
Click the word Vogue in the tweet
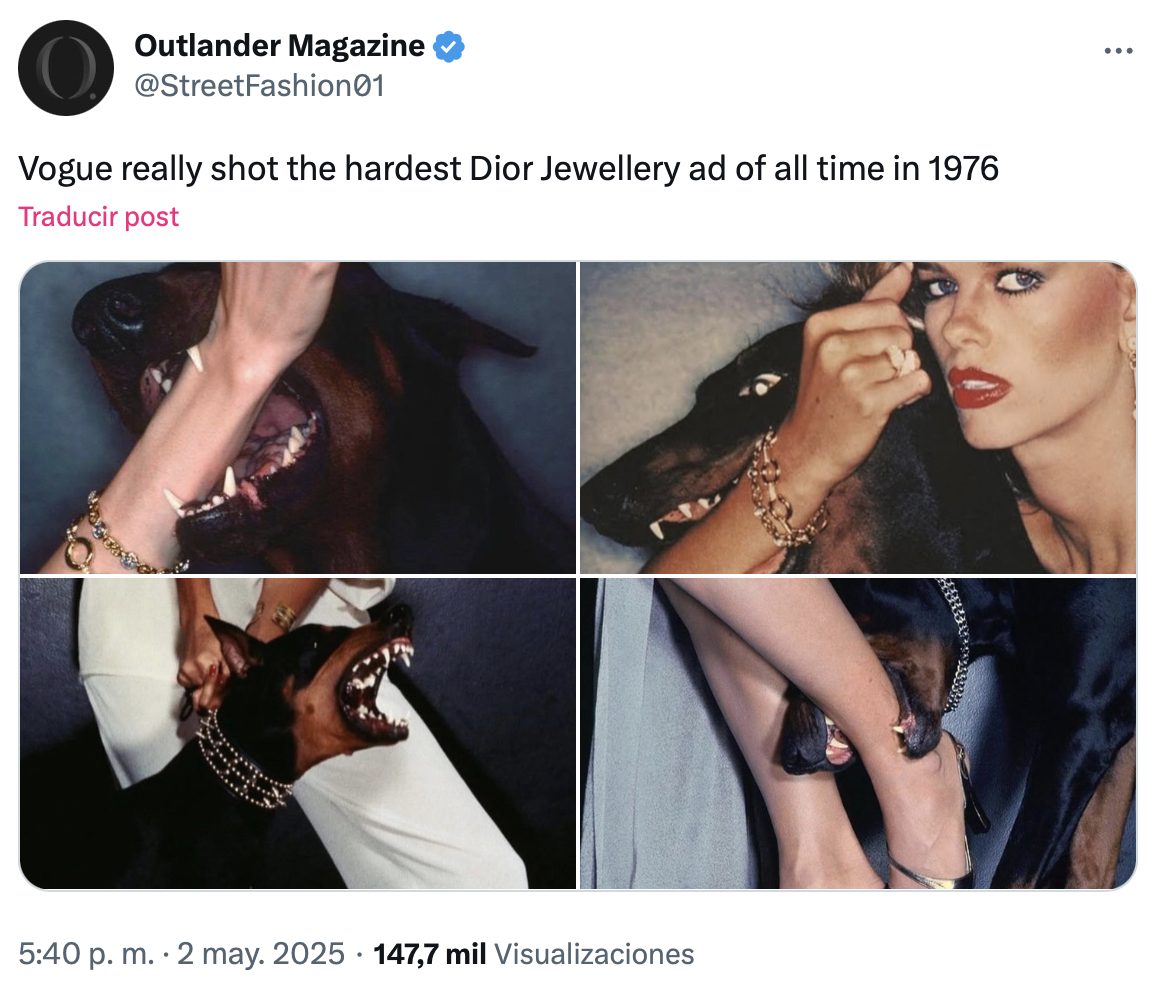coord(65,169)
